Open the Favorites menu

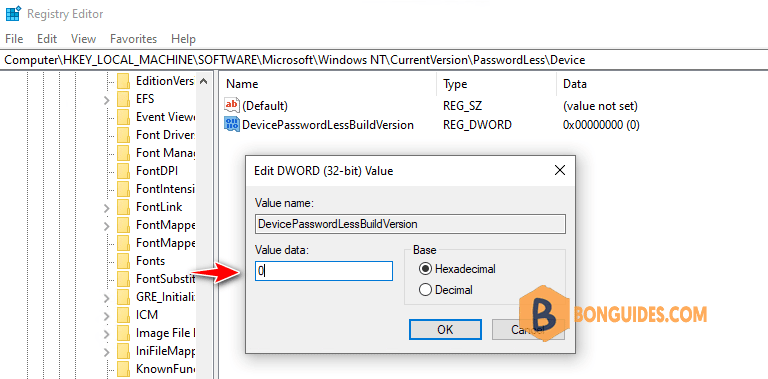tap(133, 39)
